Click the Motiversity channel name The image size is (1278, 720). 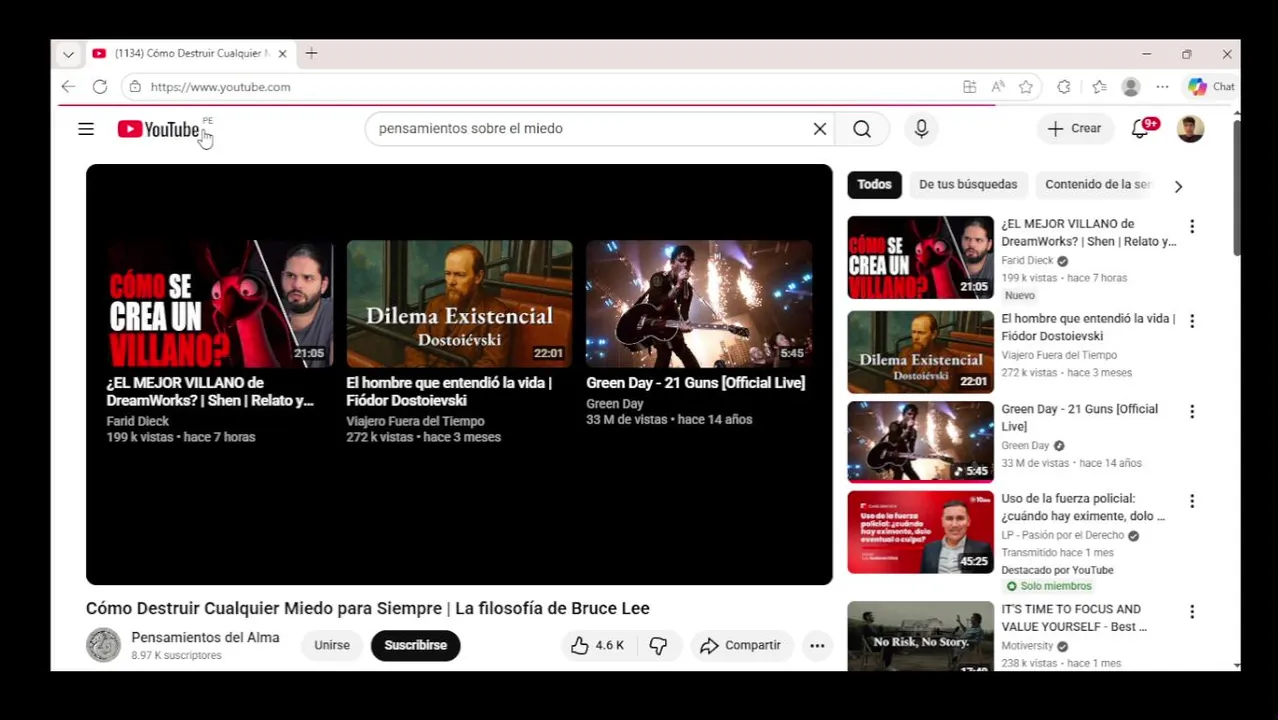click(1027, 646)
